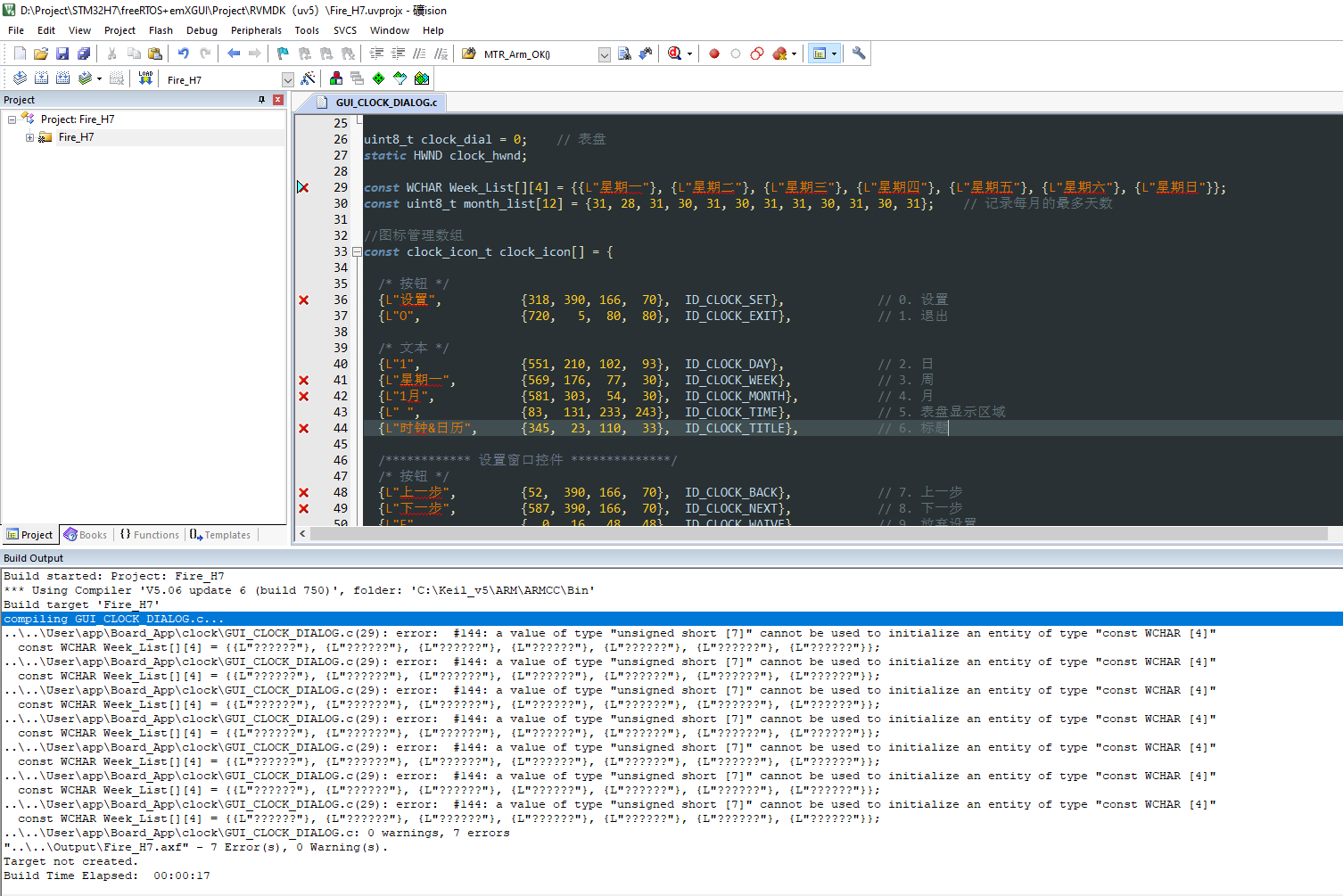Kill all breakpoints icon
Screen dimensions: 1343x896
(779, 53)
